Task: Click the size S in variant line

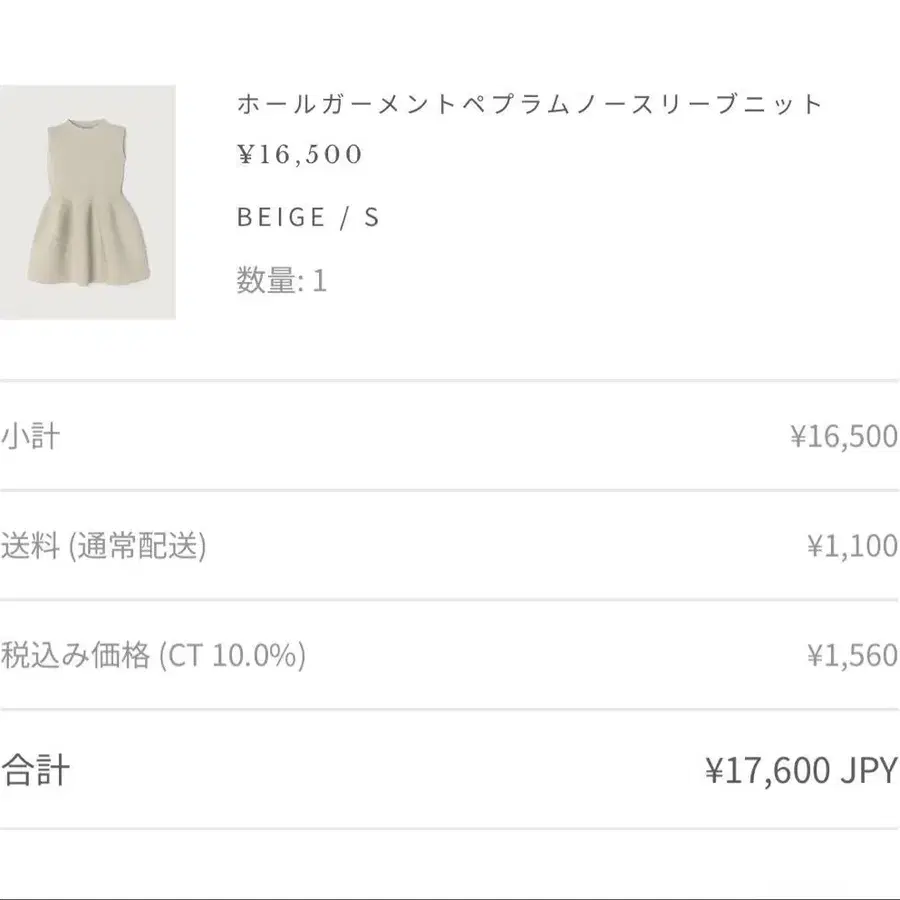Action: pos(372,218)
